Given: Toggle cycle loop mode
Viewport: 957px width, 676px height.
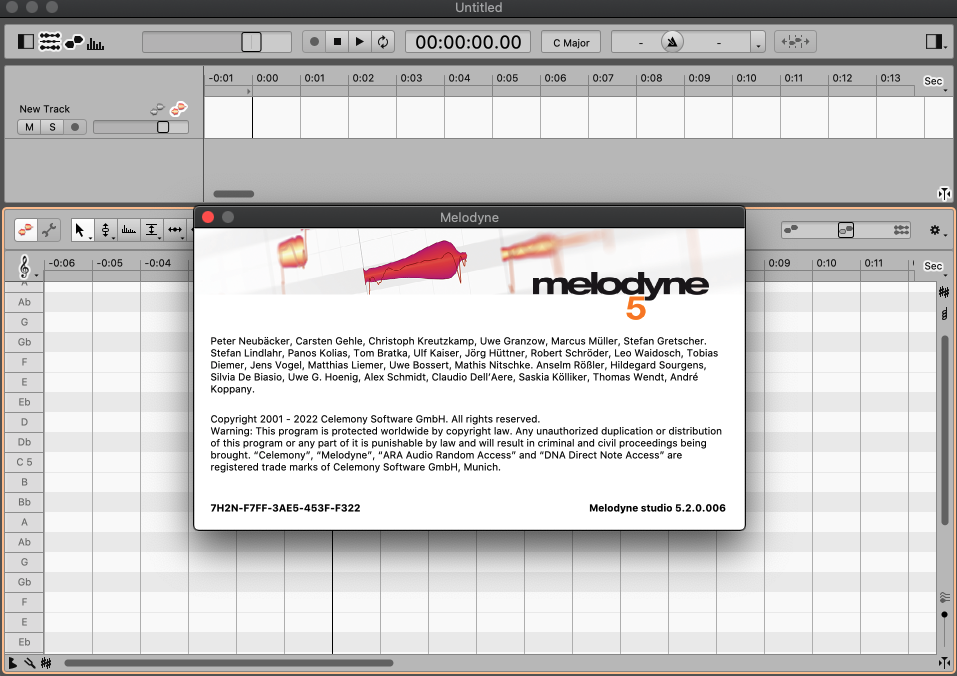Looking at the screenshot, I should [x=383, y=41].
